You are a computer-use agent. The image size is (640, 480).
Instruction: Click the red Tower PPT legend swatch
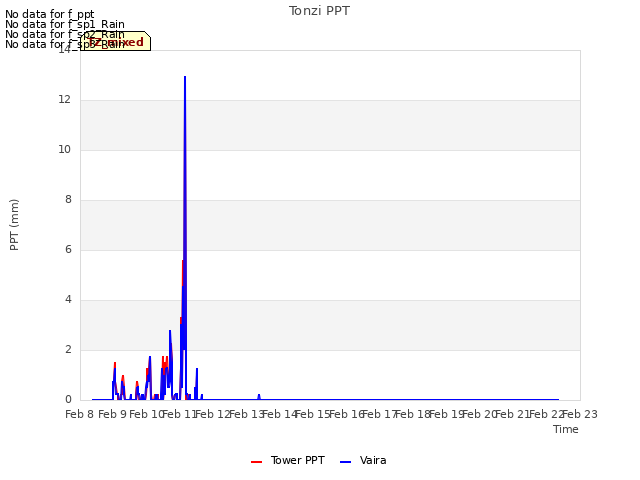(x=256, y=462)
